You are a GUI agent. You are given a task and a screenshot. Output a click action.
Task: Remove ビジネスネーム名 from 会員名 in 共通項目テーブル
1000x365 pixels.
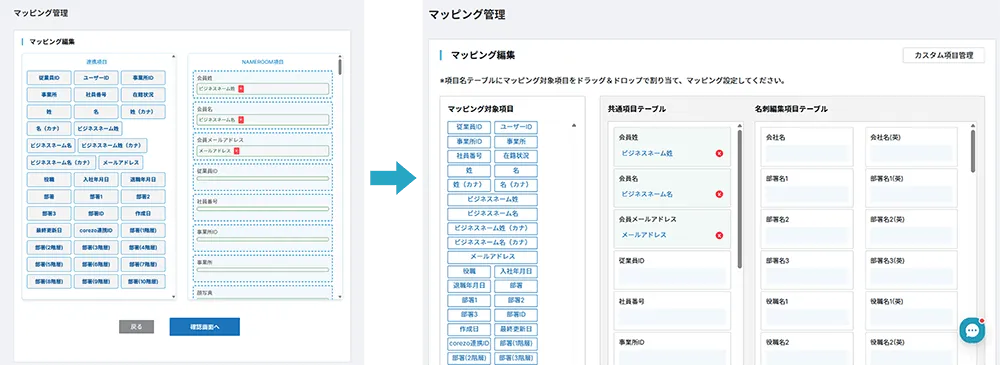point(719,194)
